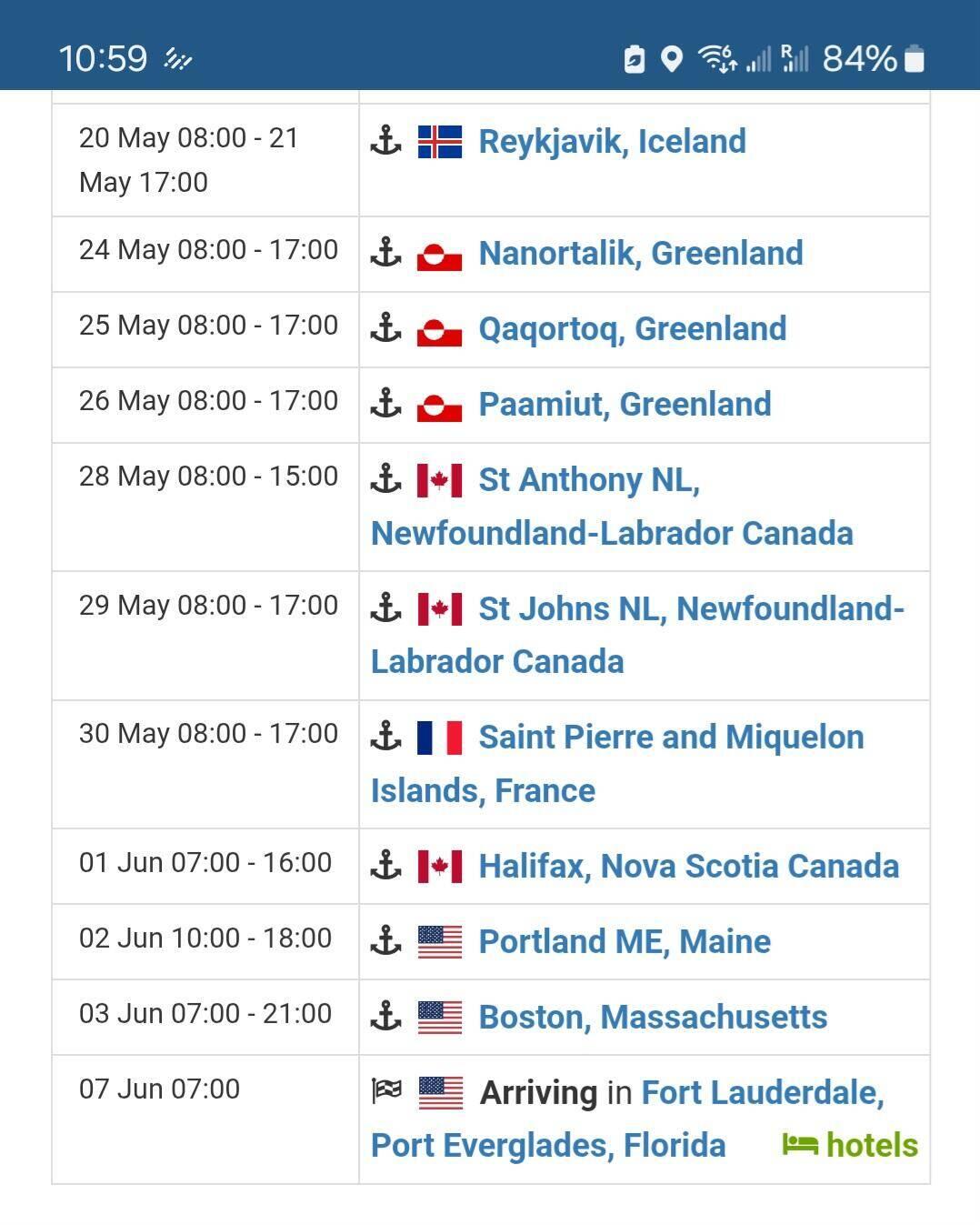Tap the anchor icon beside Portland ME

click(386, 941)
